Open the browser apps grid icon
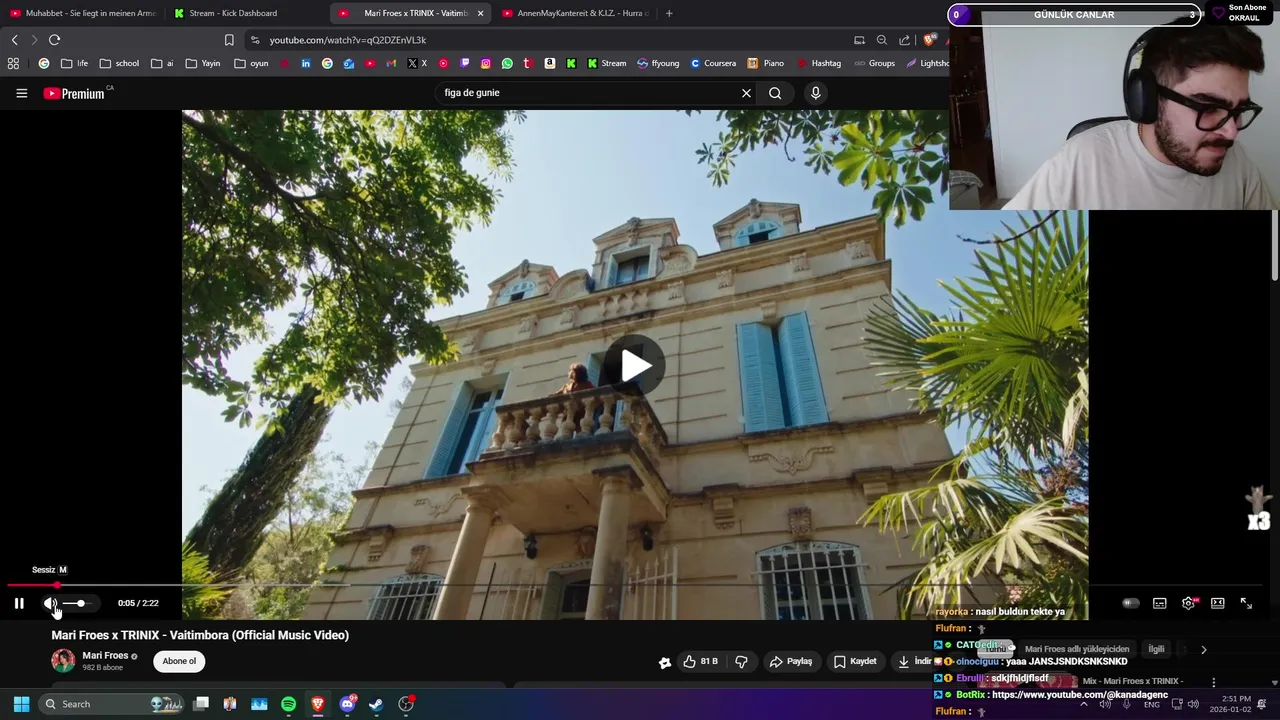Viewport: 1280px width, 720px height. (13, 63)
